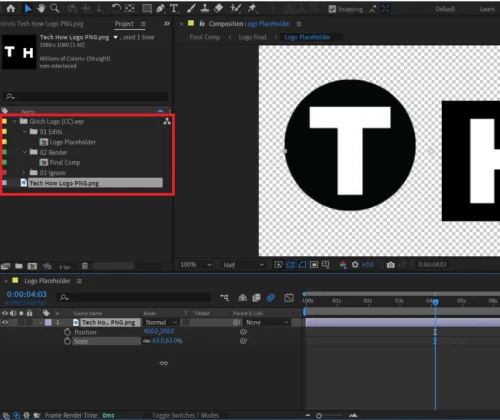
Task: Switch to the Default workspace
Action: (445, 9)
